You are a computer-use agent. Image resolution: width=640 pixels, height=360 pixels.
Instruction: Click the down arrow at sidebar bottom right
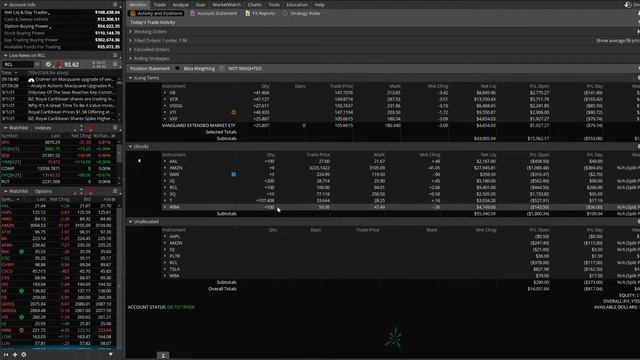tap(111, 354)
